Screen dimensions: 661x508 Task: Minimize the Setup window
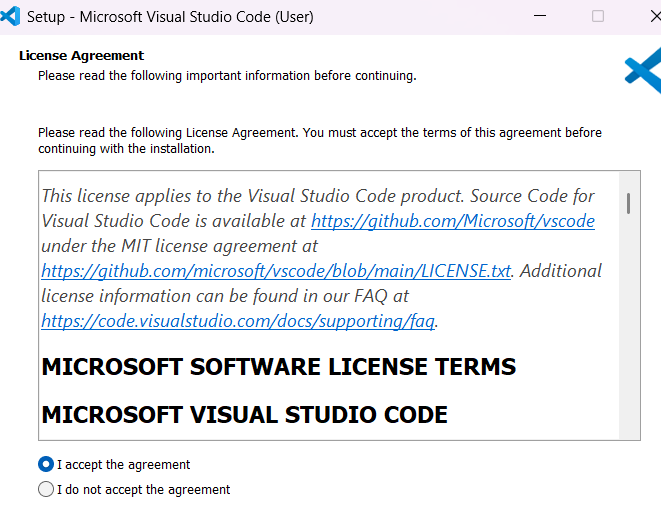540,16
